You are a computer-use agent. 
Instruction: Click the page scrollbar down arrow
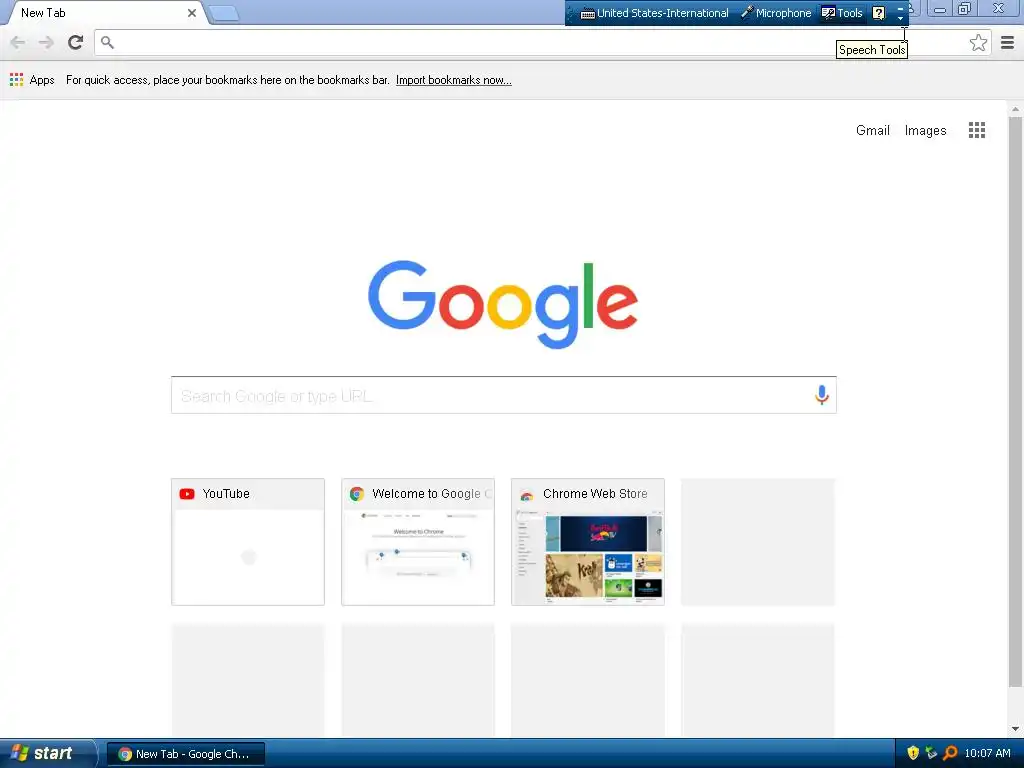click(1015, 729)
